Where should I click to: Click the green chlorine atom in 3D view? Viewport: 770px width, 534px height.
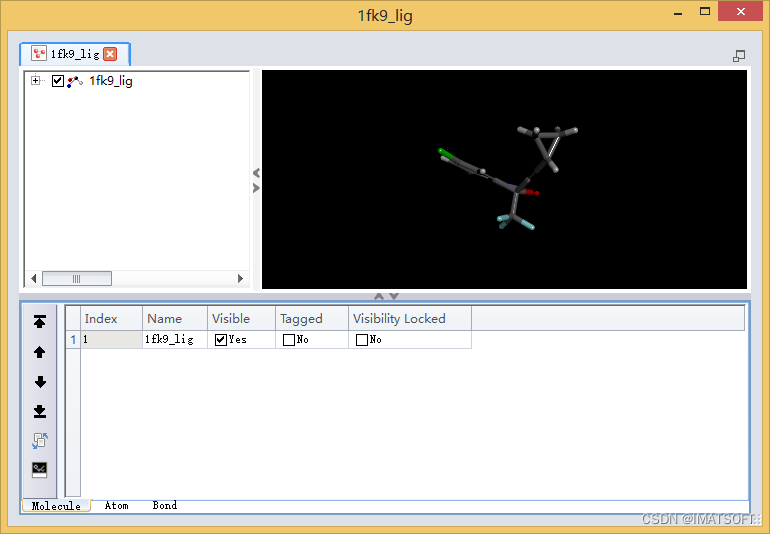[x=443, y=153]
